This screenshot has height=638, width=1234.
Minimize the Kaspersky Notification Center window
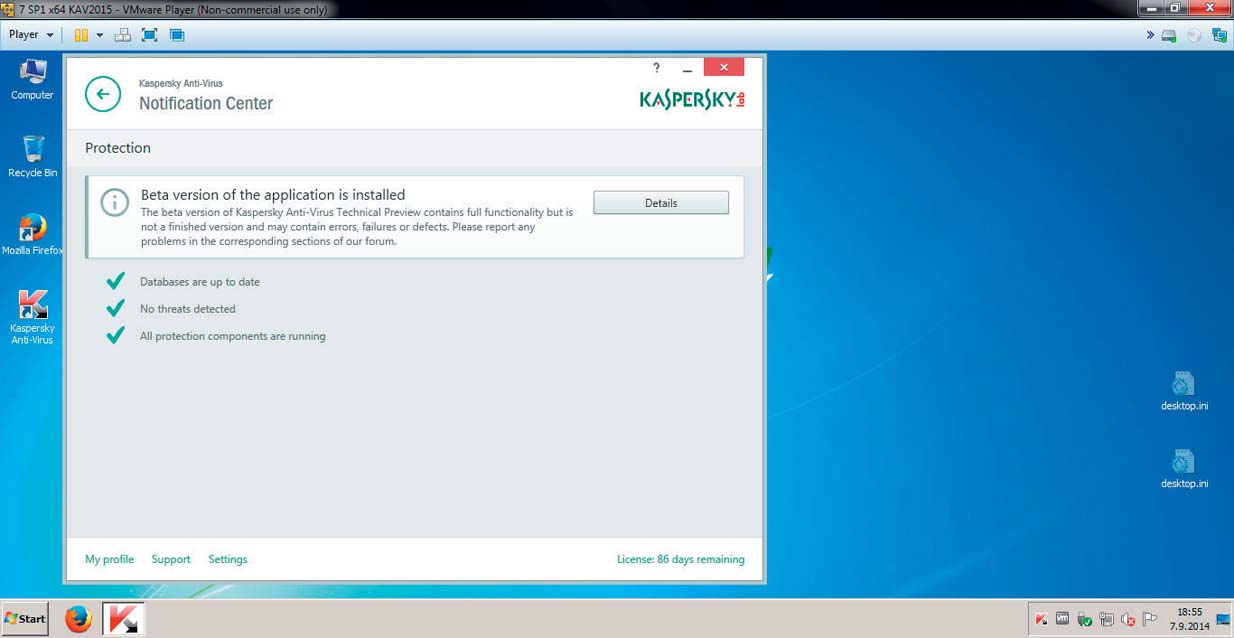687,68
